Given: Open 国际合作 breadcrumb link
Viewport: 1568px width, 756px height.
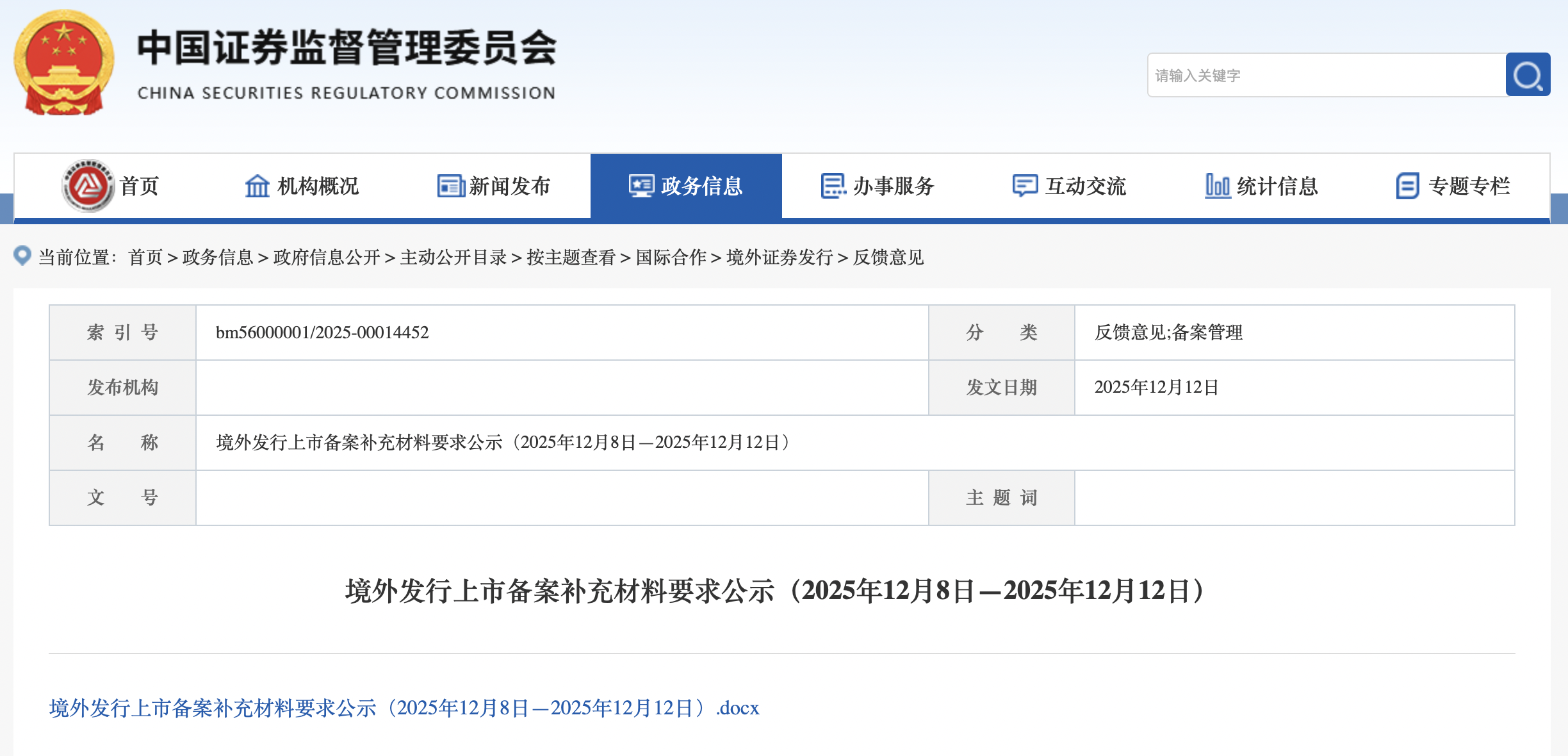Looking at the screenshot, I should (671, 258).
